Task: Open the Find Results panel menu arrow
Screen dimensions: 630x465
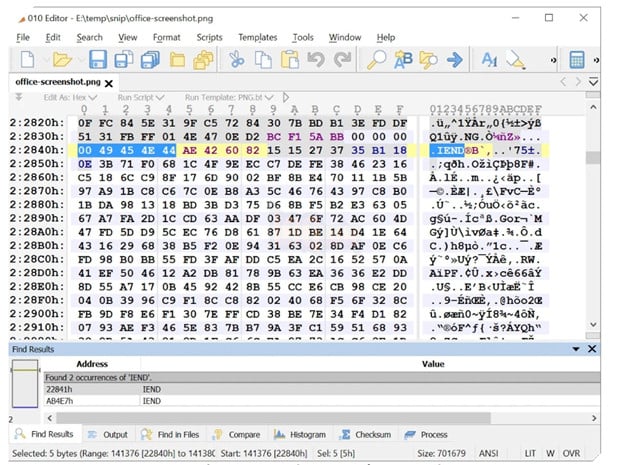Action: click(x=576, y=349)
